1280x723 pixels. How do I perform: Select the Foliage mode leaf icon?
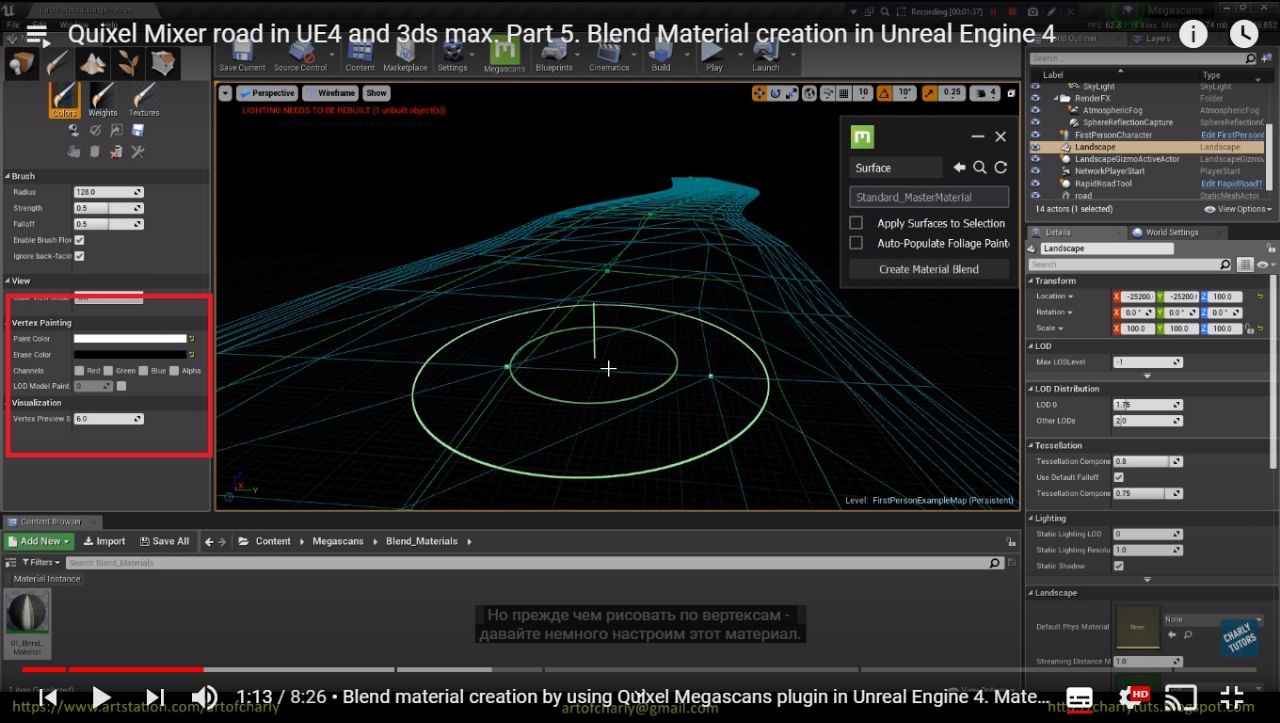(x=128, y=65)
